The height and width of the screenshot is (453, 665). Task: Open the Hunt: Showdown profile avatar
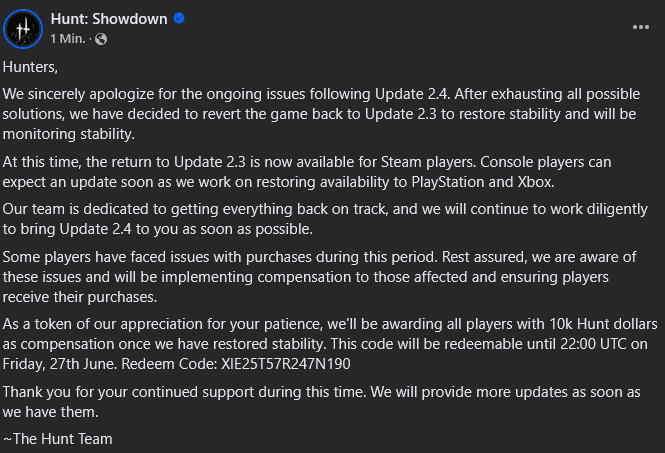point(23,28)
